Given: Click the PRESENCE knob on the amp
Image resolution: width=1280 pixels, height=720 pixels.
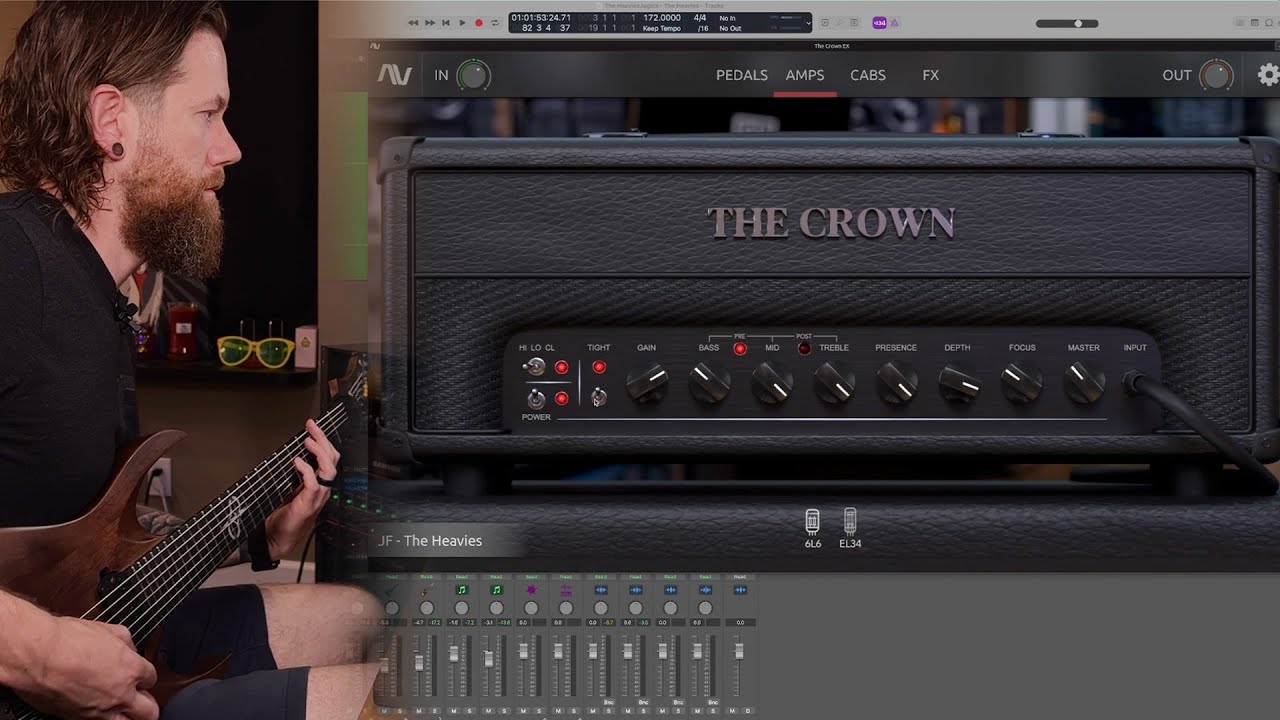Looking at the screenshot, I should [x=897, y=382].
